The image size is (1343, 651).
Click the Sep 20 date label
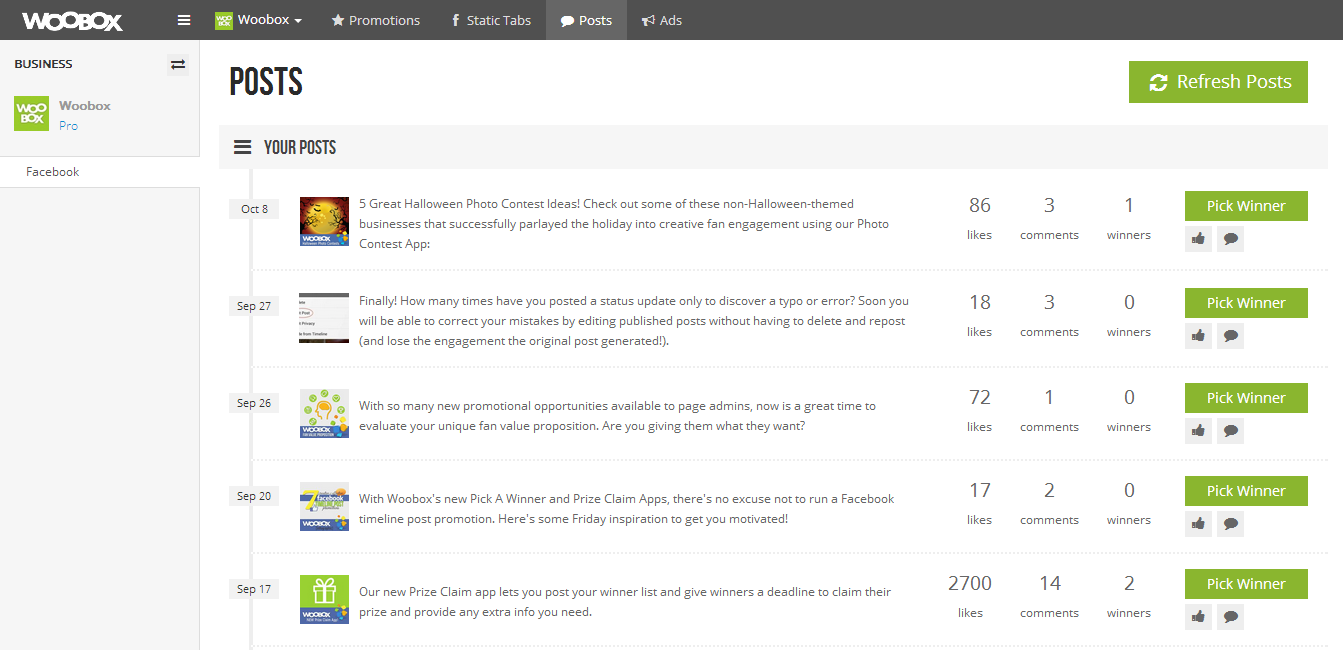pyautogui.click(x=254, y=496)
